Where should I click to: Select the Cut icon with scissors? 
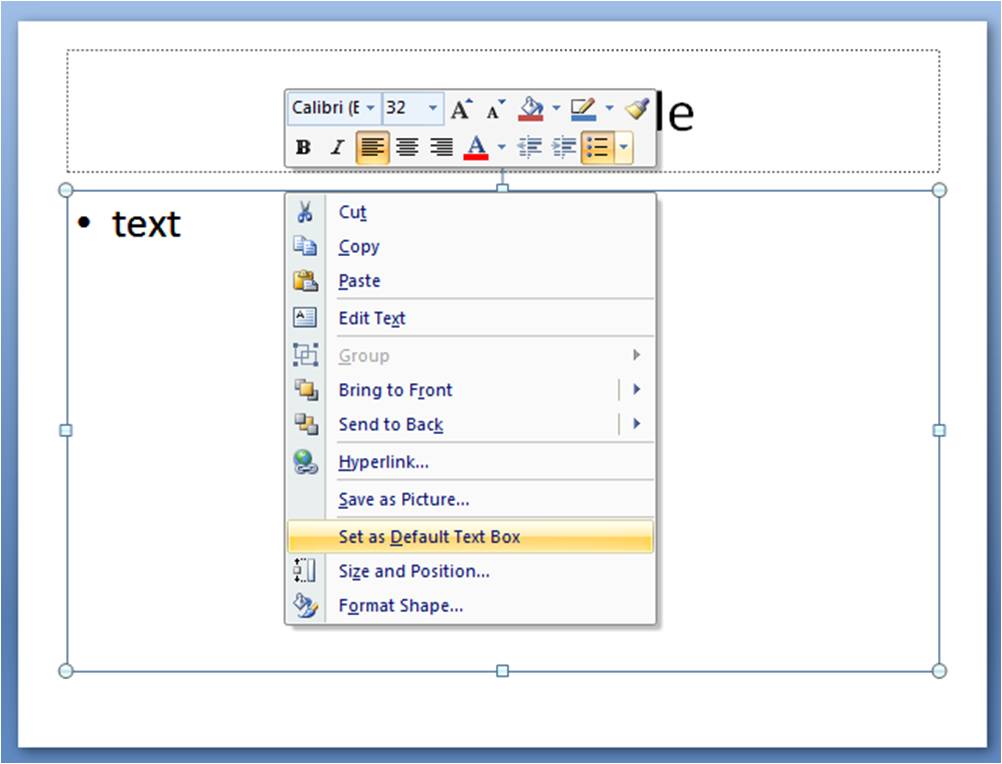tap(305, 212)
